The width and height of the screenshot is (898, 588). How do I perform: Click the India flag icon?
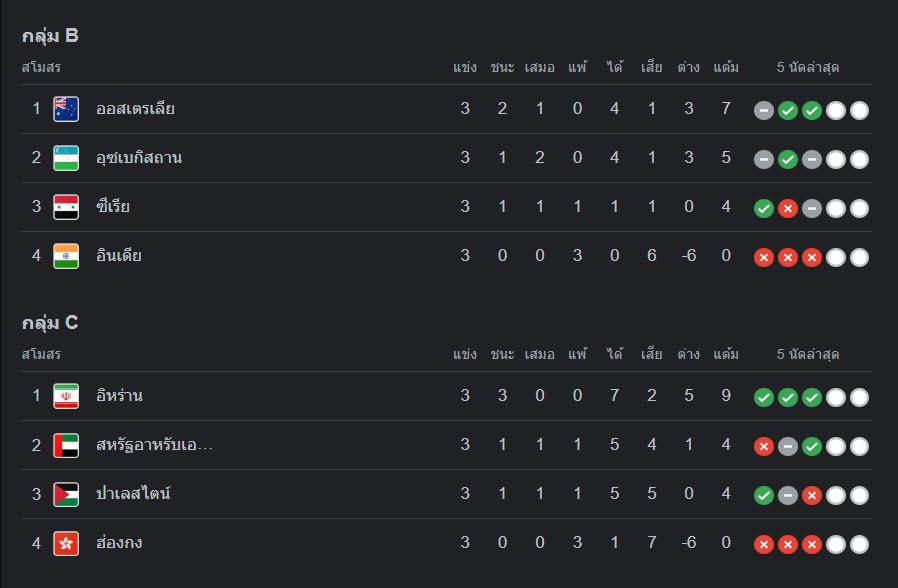coord(66,256)
